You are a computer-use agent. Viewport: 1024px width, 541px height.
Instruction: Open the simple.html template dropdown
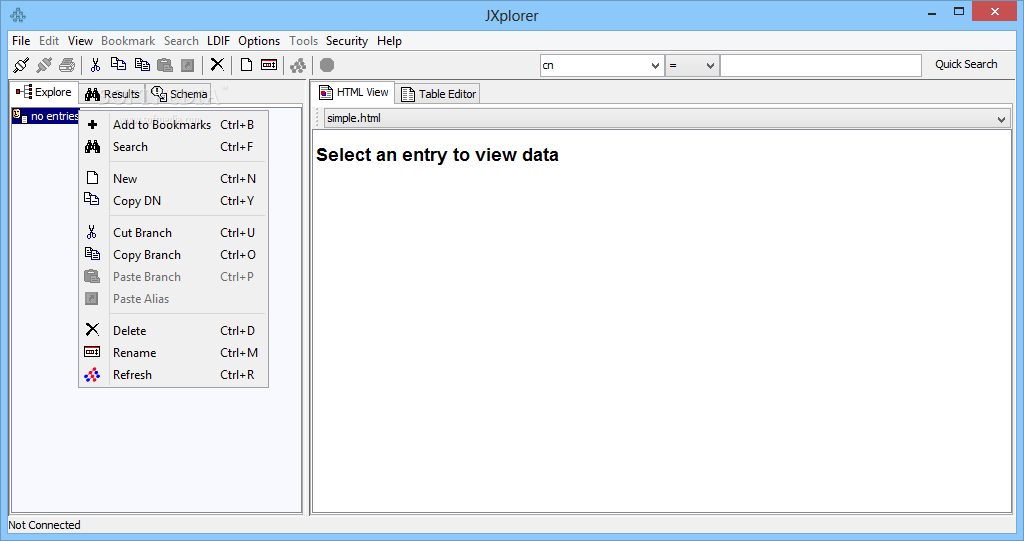point(667,118)
